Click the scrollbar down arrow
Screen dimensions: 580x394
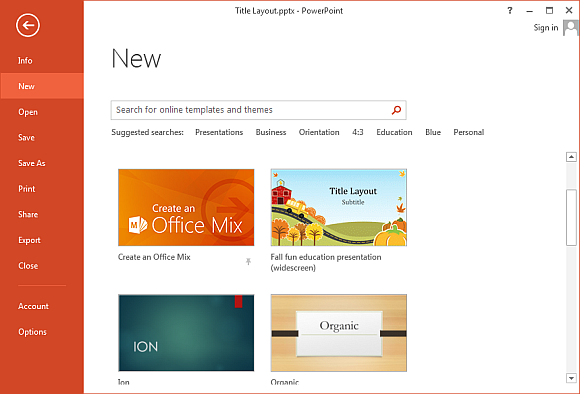(571, 378)
